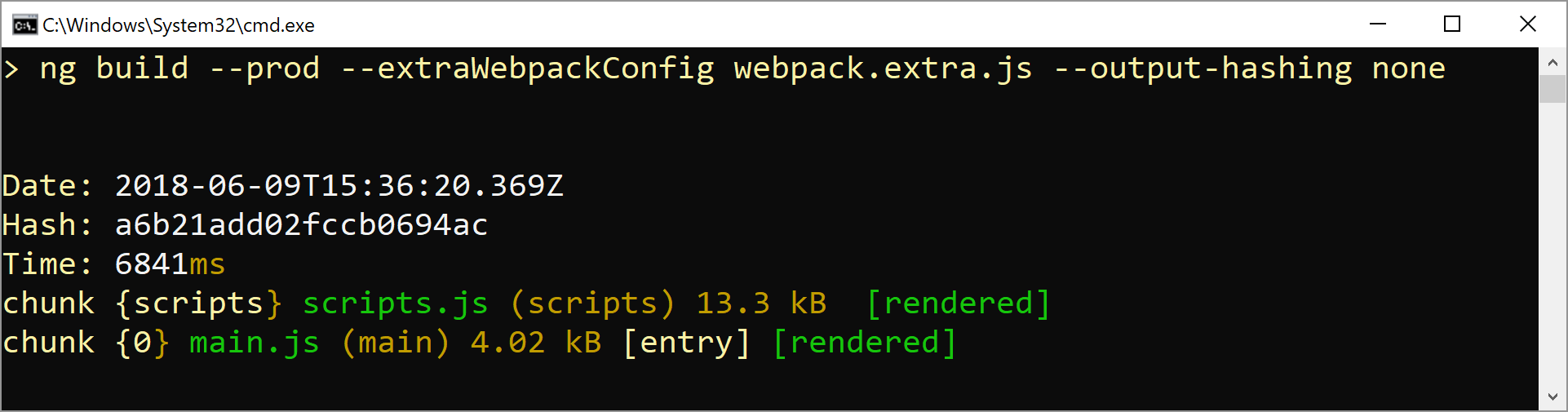The image size is (1568, 412).
Task: Click the Time value 6841ms
Action: point(170,264)
